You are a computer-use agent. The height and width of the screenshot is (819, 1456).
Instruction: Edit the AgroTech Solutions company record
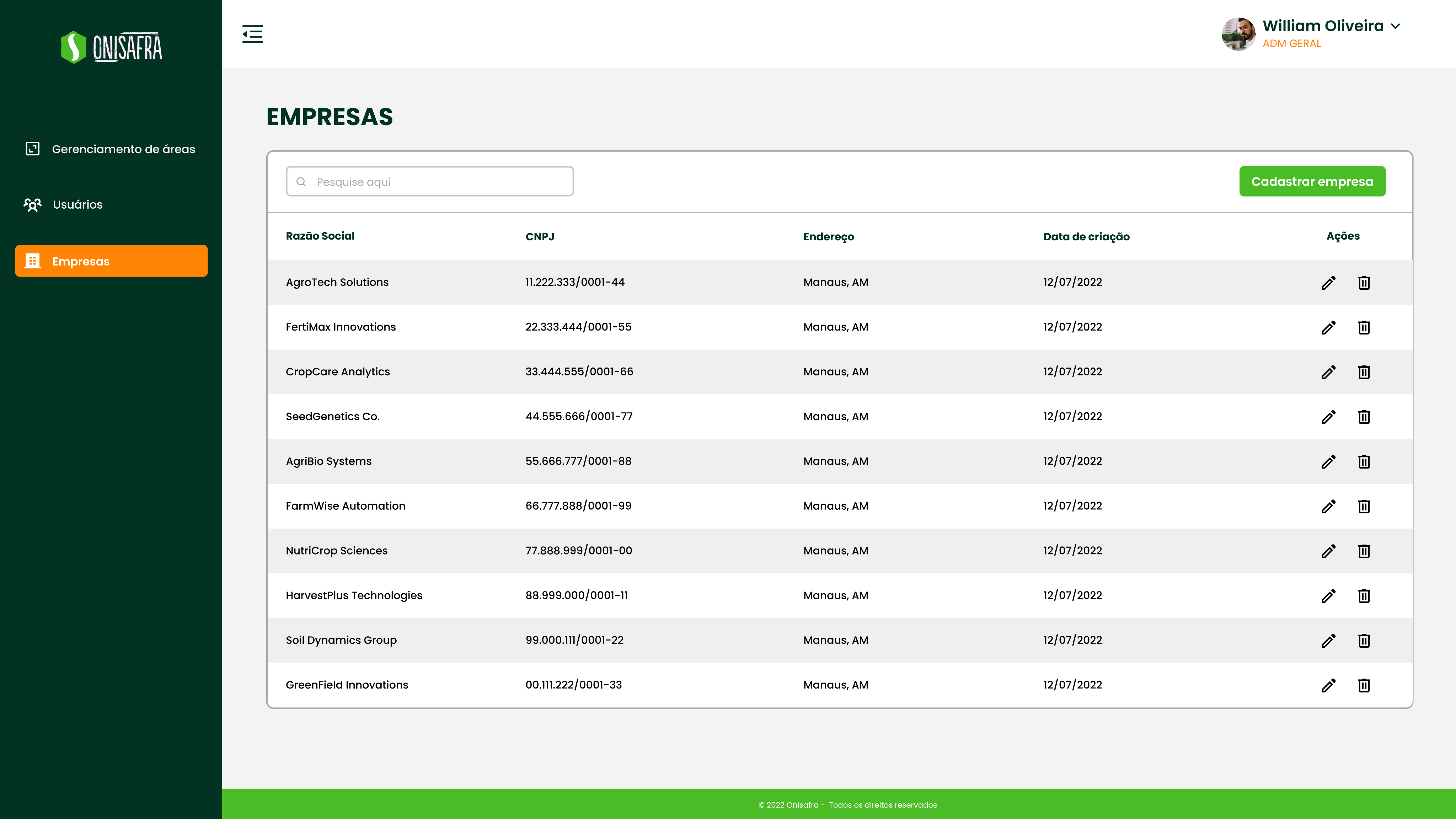[x=1329, y=282]
